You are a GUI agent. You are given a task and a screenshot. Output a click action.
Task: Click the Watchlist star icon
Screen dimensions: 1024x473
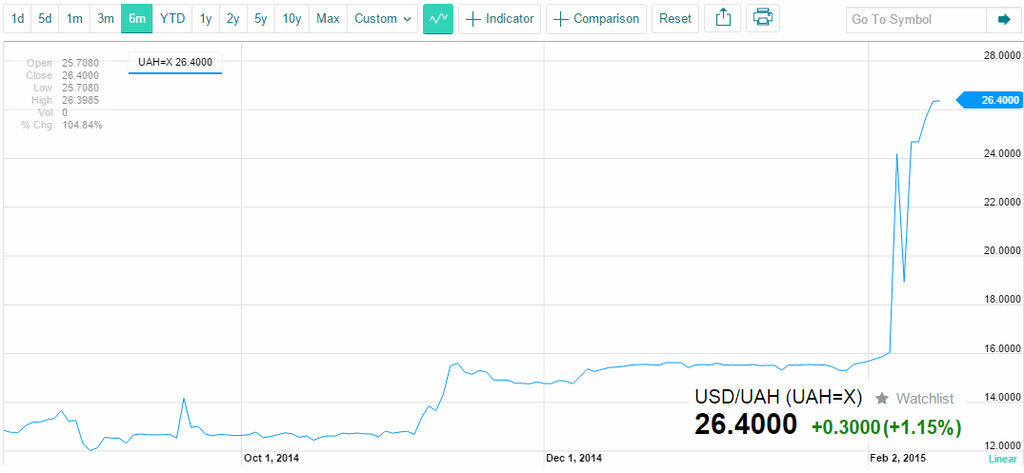[x=882, y=398]
